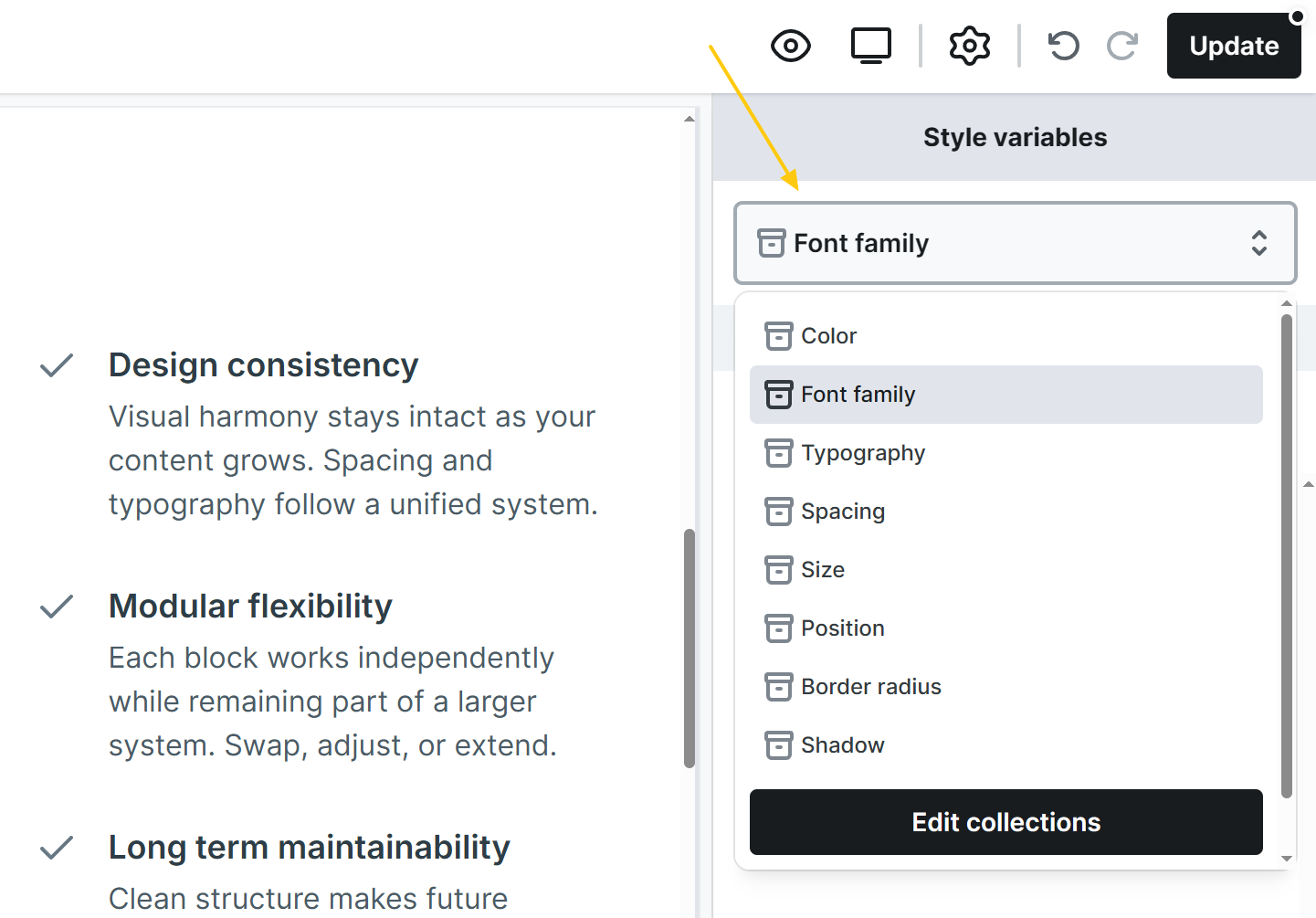
Task: Click the Shadow archive box icon
Action: point(778,745)
